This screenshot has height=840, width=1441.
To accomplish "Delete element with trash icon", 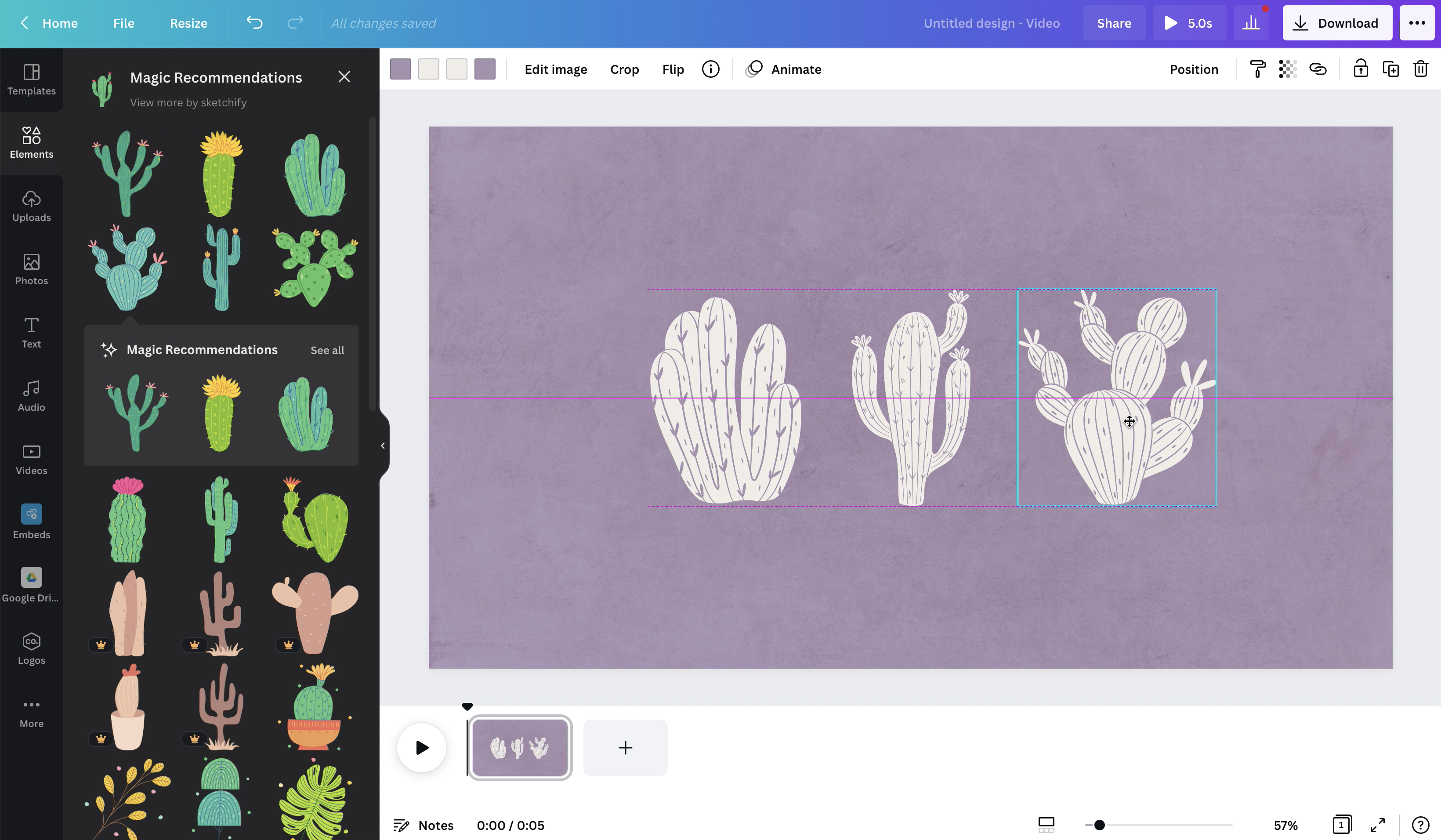I will coord(1420,69).
